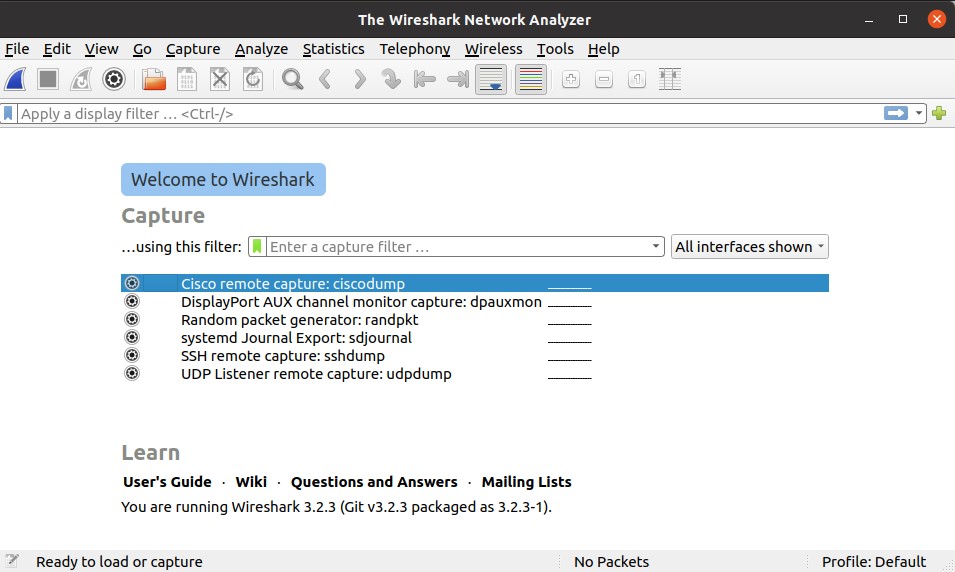The image size is (955, 572).
Task: Close this capture file icon
Action: coord(220,79)
